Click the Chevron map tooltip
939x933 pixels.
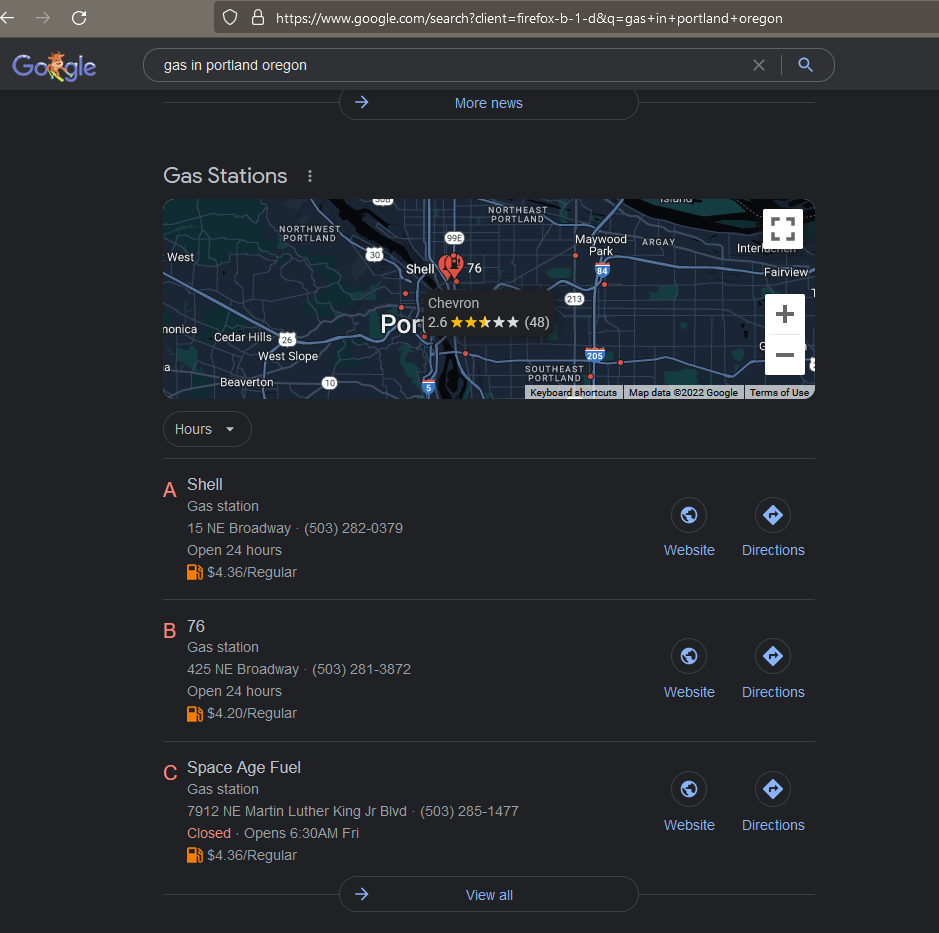click(x=488, y=313)
